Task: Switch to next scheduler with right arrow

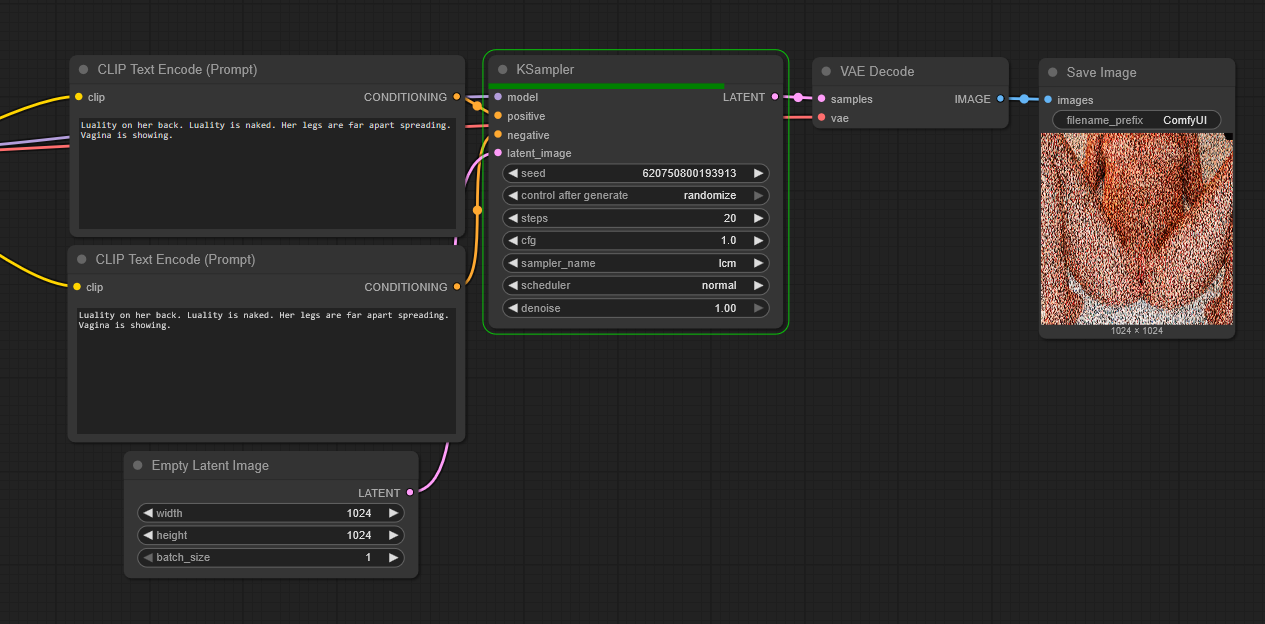Action: [x=758, y=286]
